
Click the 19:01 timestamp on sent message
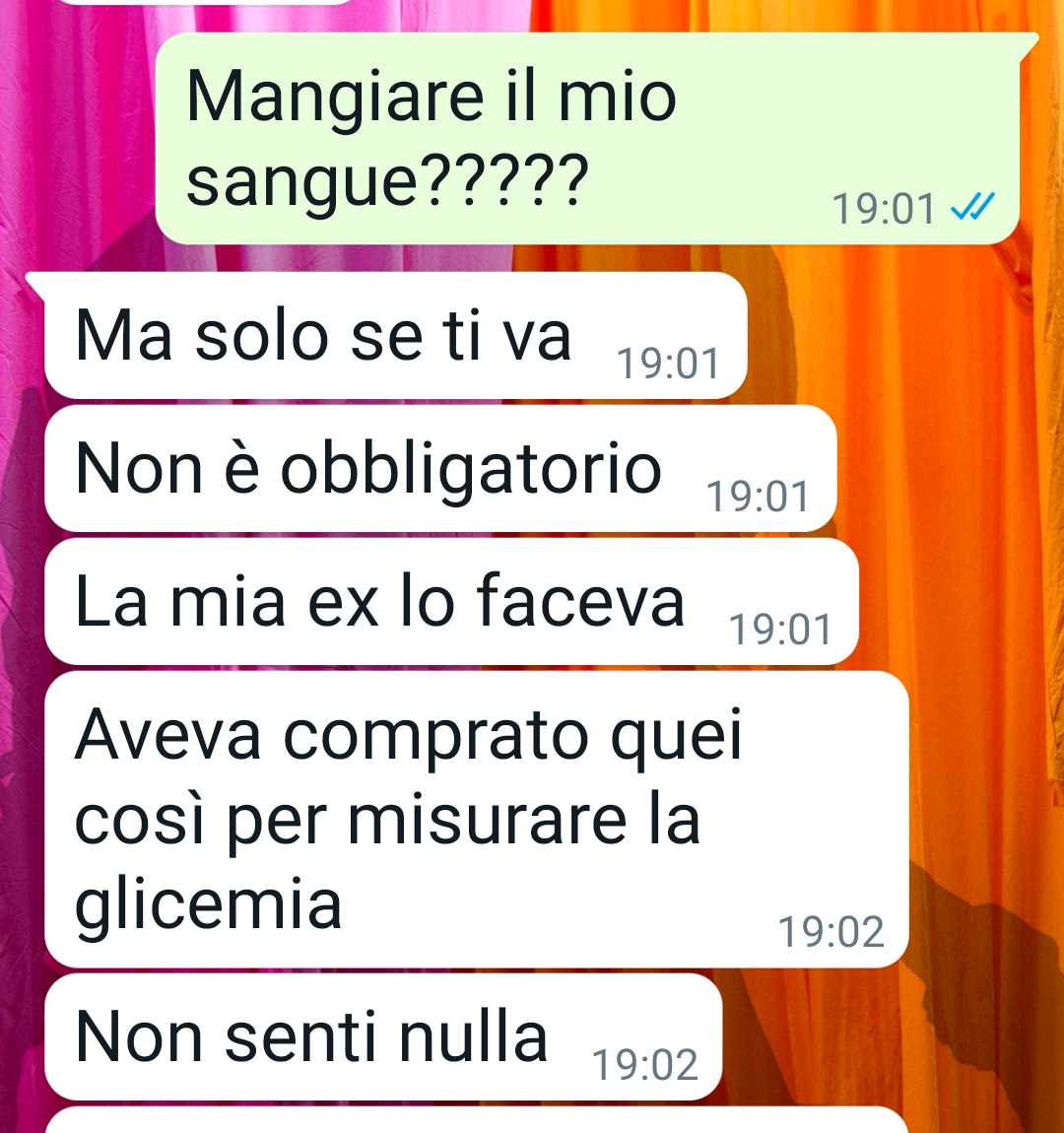tap(884, 209)
